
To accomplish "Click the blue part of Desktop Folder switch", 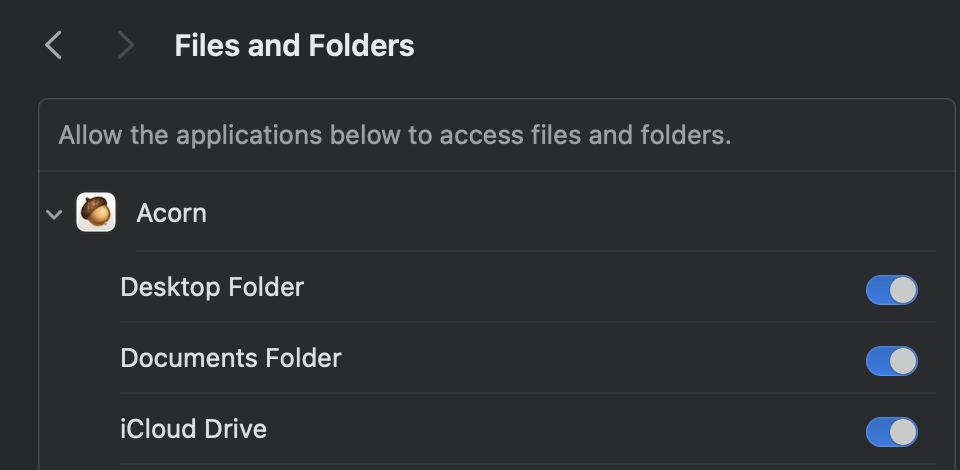I will click(x=877, y=290).
